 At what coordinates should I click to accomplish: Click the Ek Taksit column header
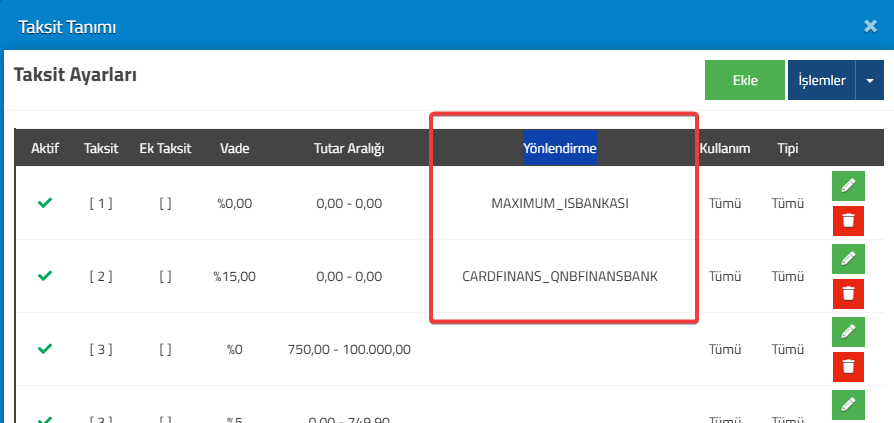coord(165,149)
